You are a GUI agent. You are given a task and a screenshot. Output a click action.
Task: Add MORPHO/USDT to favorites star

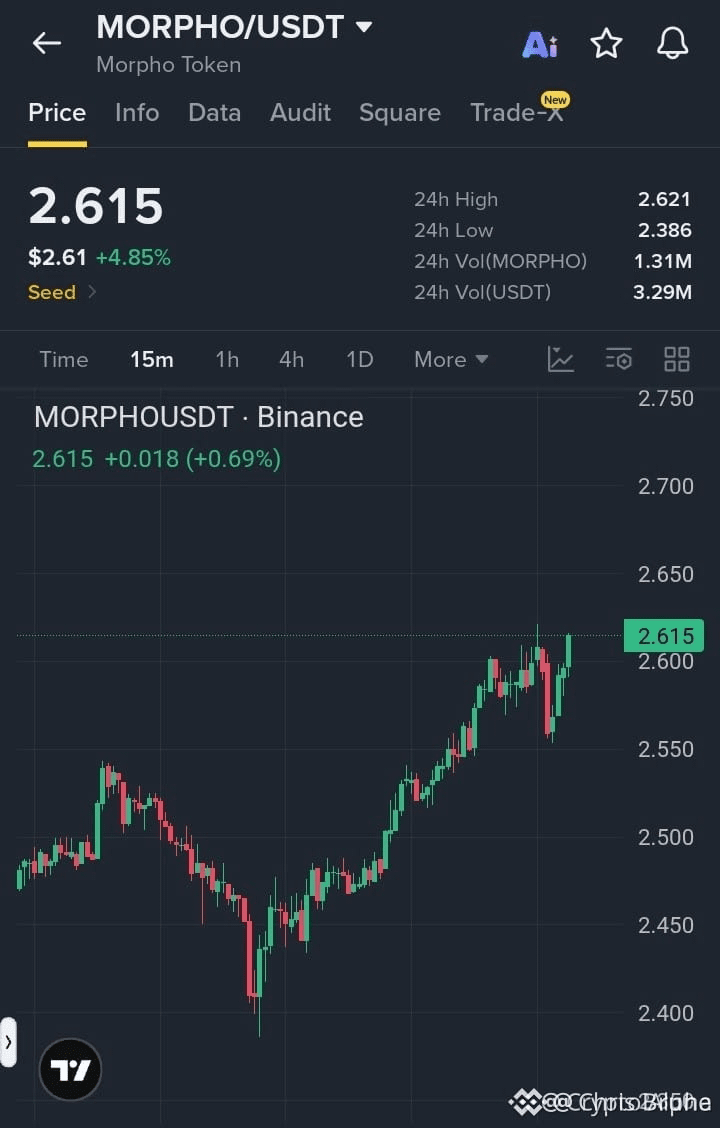click(606, 44)
